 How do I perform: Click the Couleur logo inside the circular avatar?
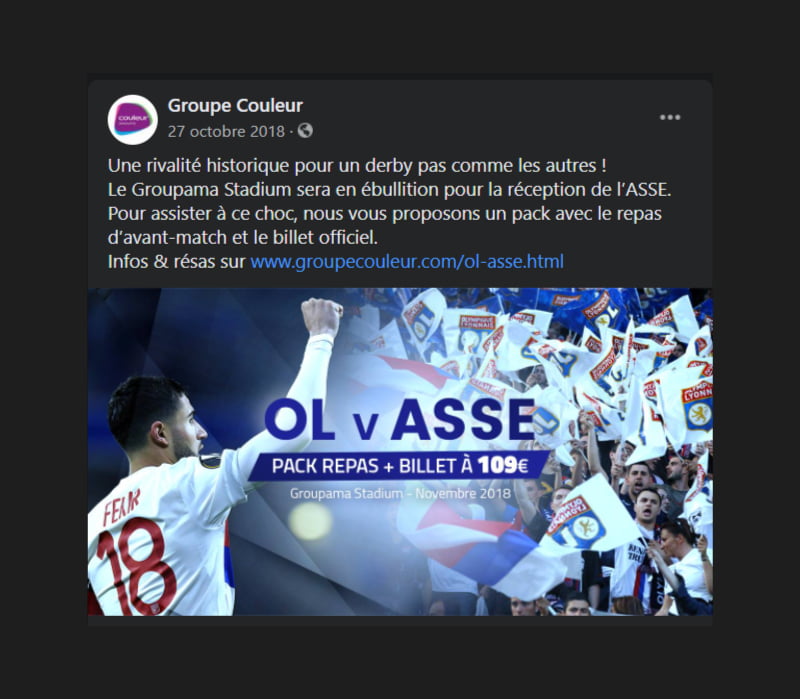pyautogui.click(x=131, y=117)
